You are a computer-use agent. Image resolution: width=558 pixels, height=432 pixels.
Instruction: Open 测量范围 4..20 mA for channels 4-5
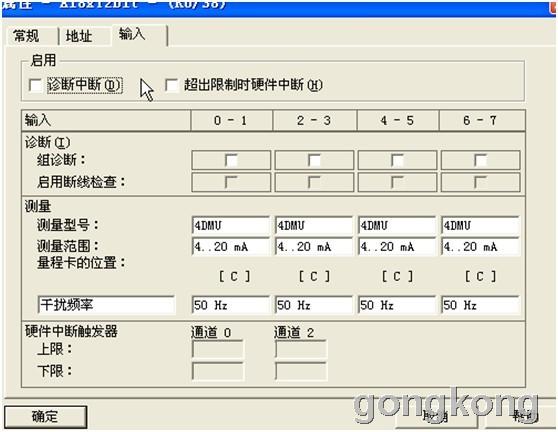coord(397,247)
